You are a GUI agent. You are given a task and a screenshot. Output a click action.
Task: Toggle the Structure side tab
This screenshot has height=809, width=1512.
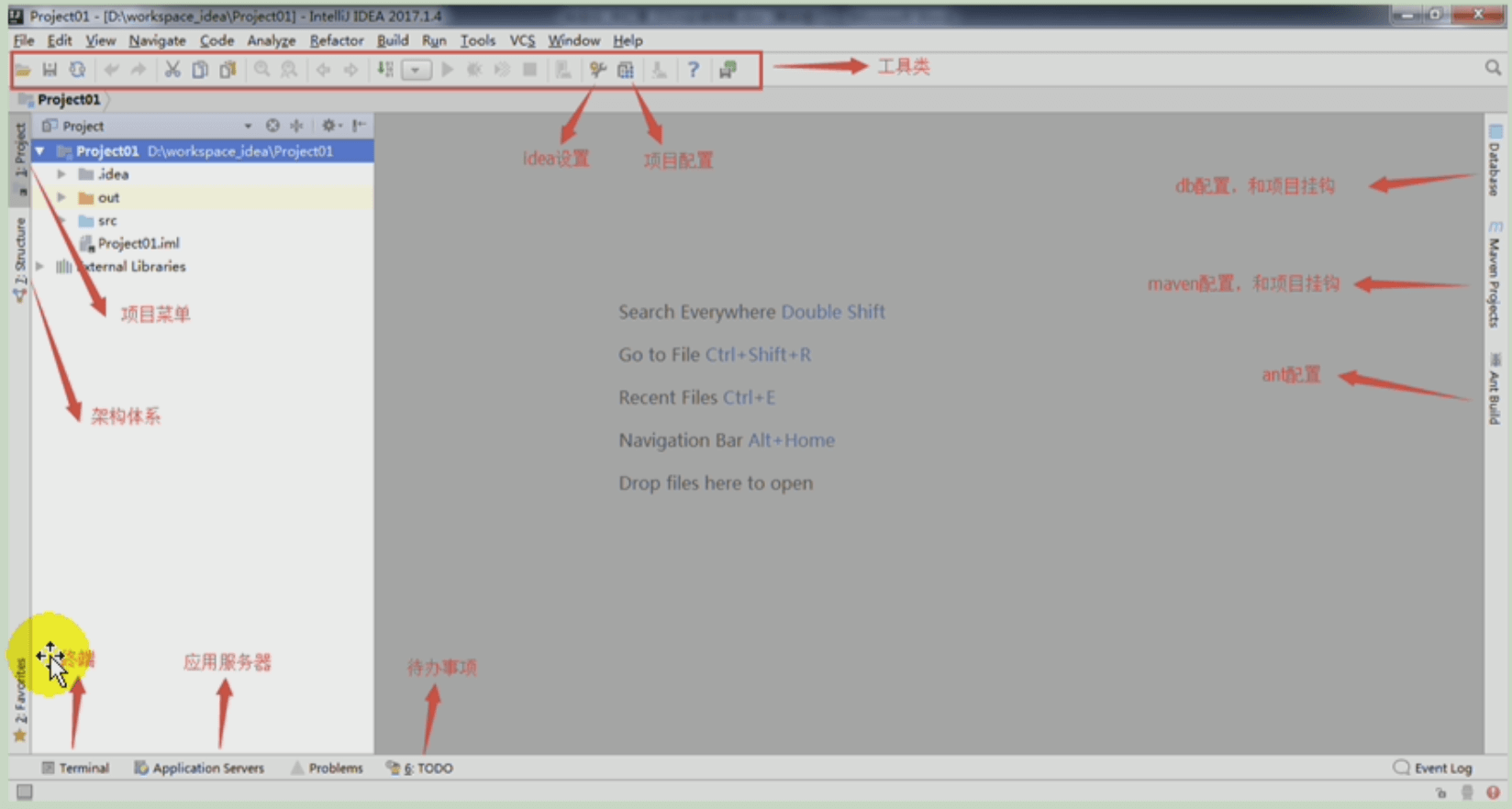click(x=19, y=260)
